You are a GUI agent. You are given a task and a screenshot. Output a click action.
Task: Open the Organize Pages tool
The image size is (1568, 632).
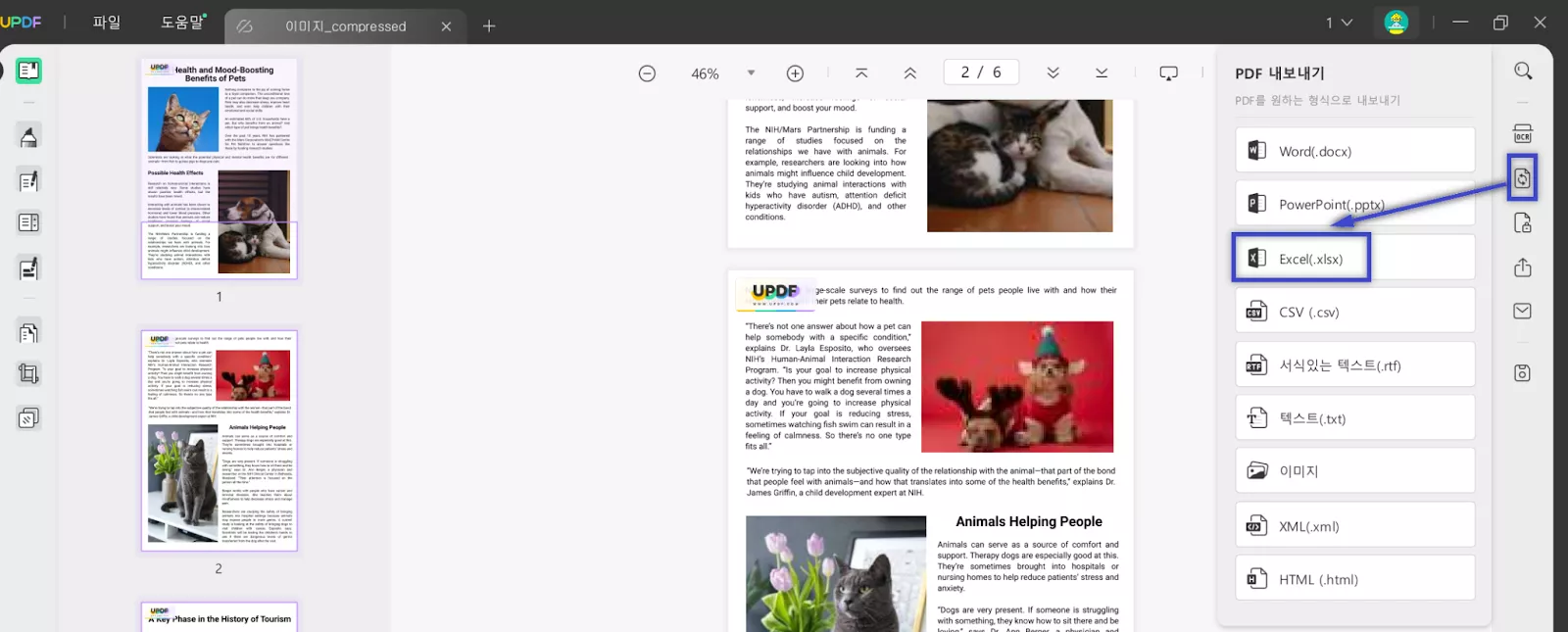pos(28,333)
